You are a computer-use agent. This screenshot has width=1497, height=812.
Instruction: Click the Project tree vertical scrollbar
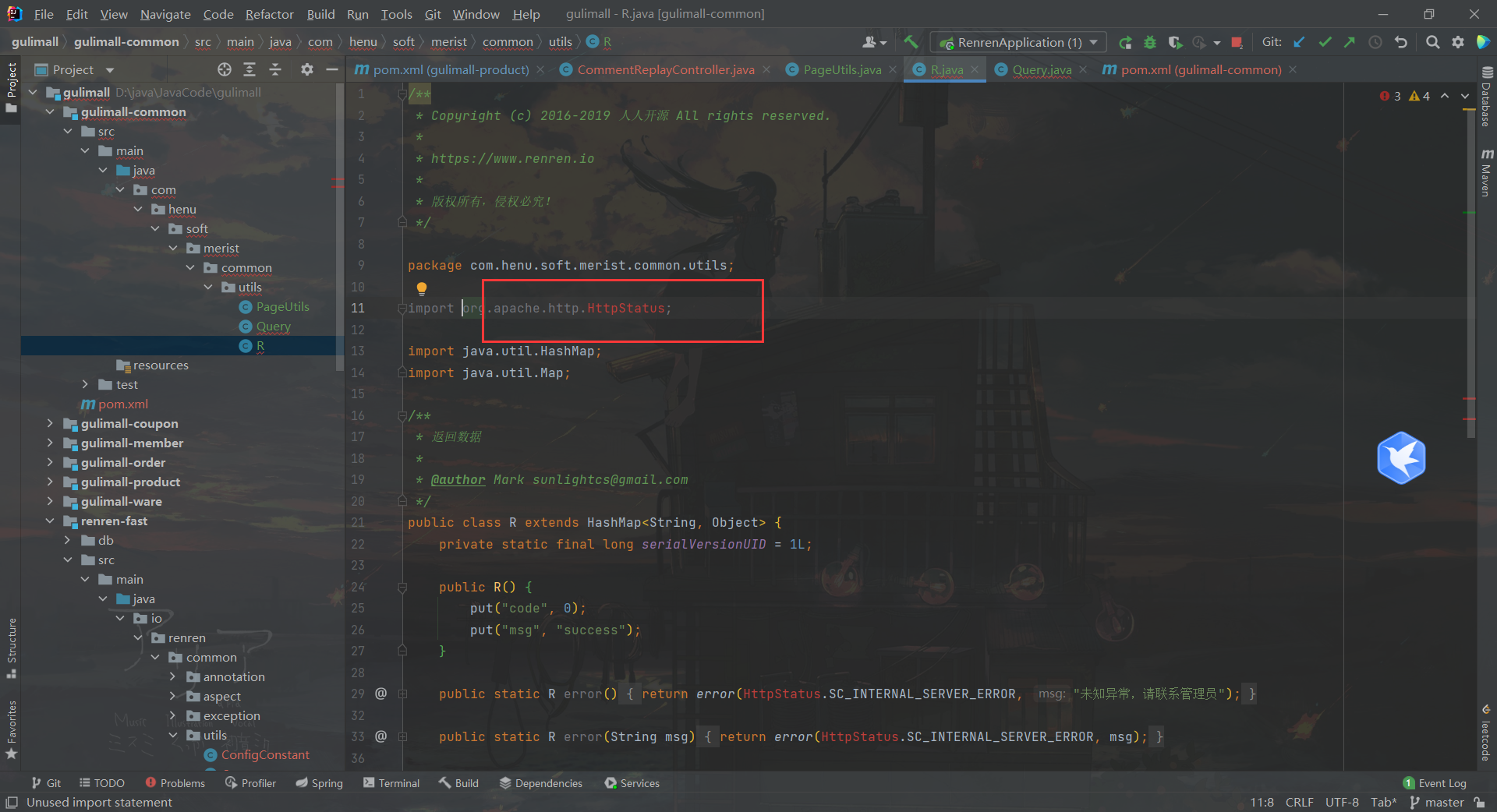point(339,226)
